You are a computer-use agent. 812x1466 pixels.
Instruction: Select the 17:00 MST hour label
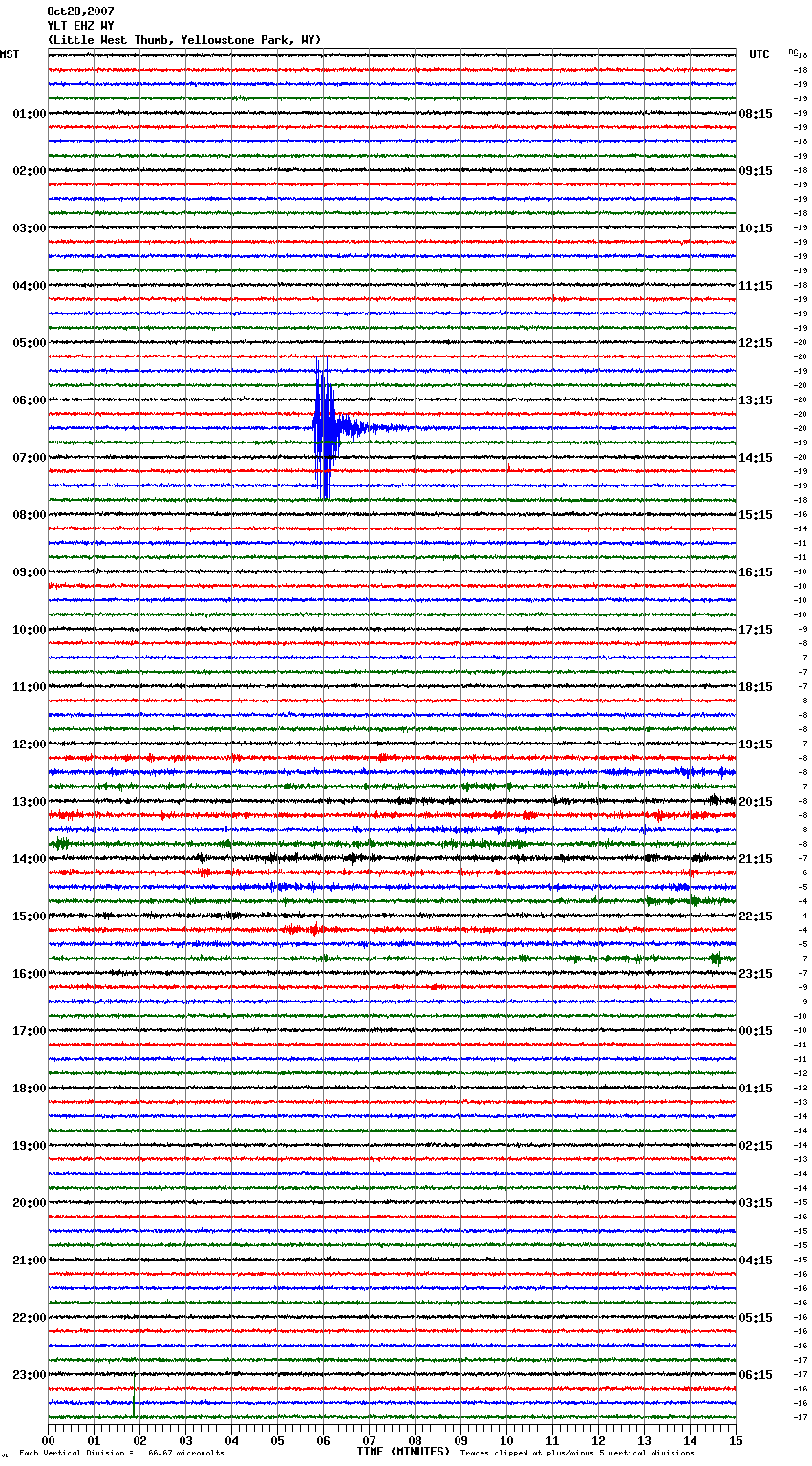[x=29, y=1031]
